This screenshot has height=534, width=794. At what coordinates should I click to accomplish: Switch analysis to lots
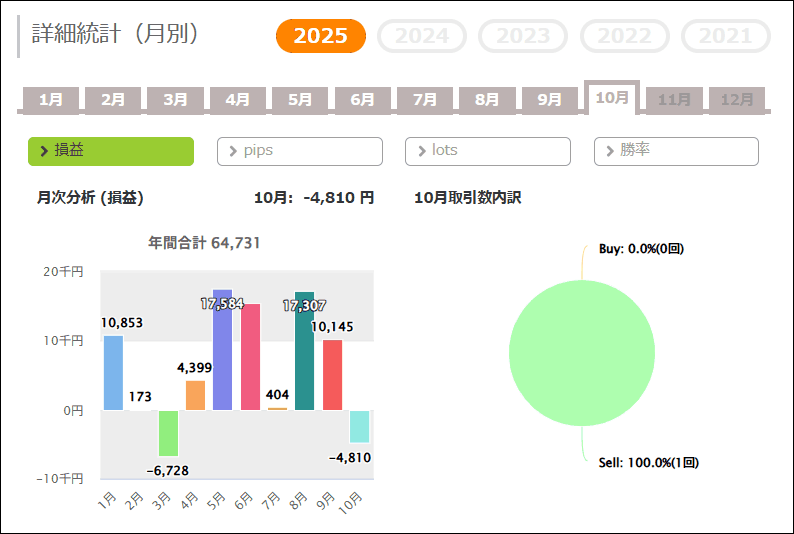pyautogui.click(x=488, y=151)
